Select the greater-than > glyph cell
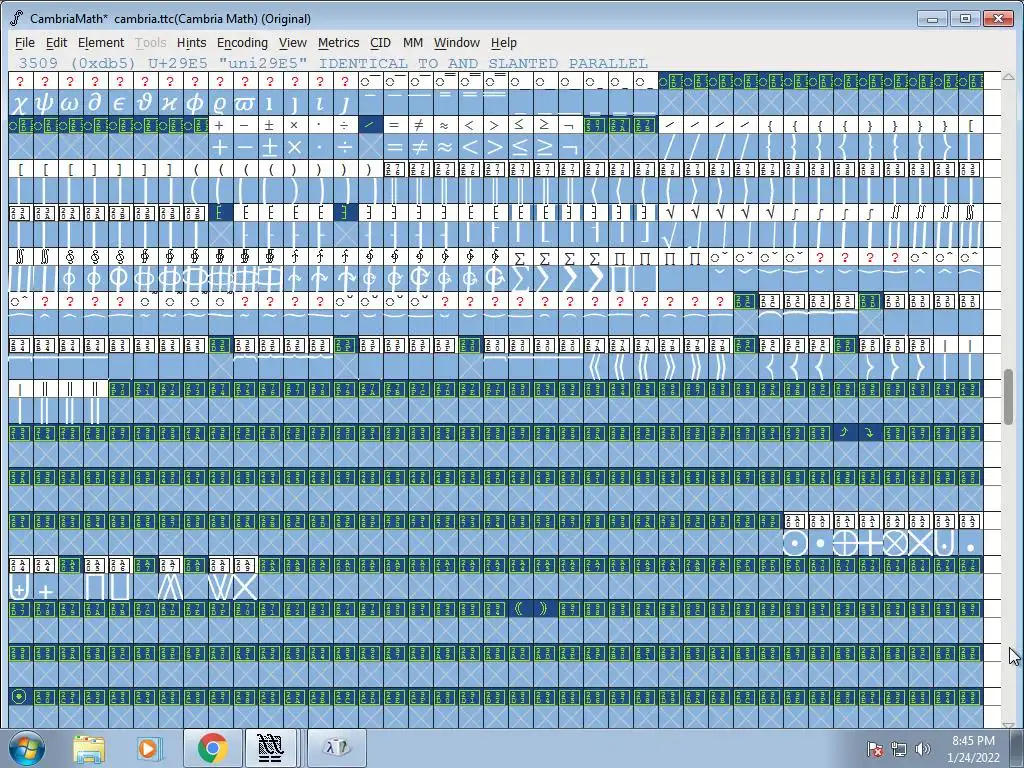 [x=494, y=147]
